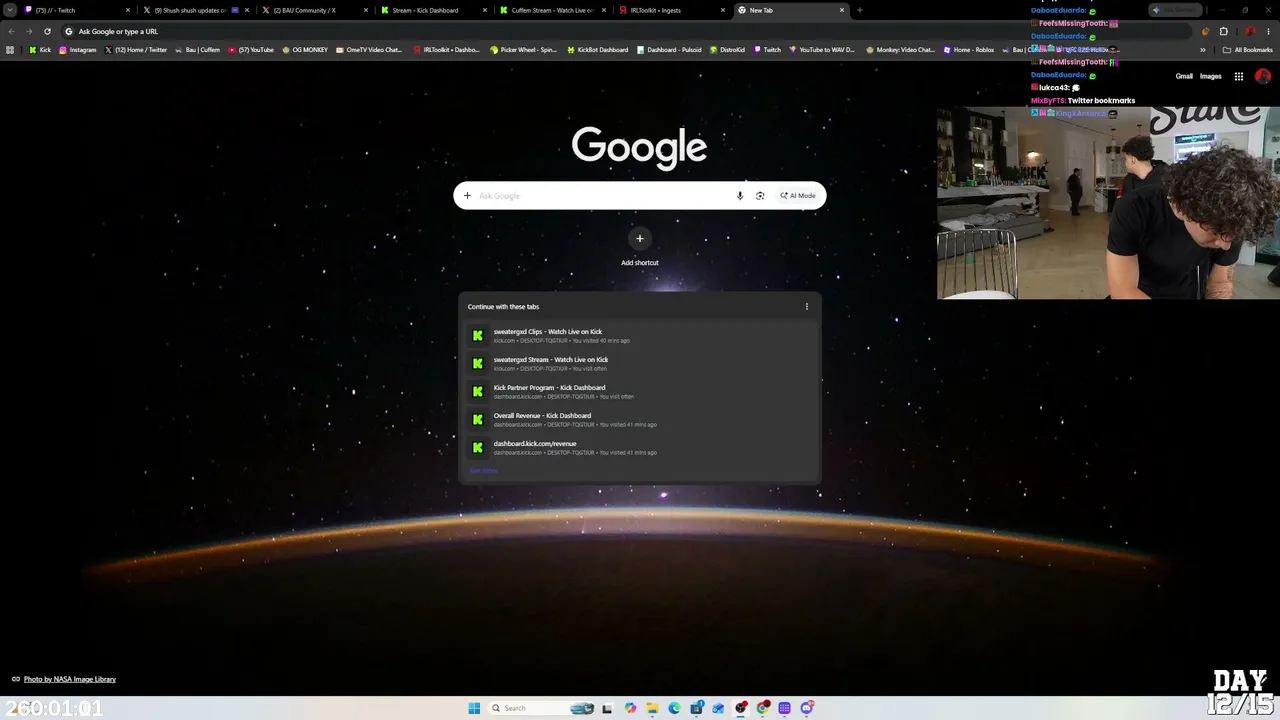Image resolution: width=1280 pixels, height=720 pixels.
Task: Open the OG MONKEY bookmark
Action: [305, 50]
